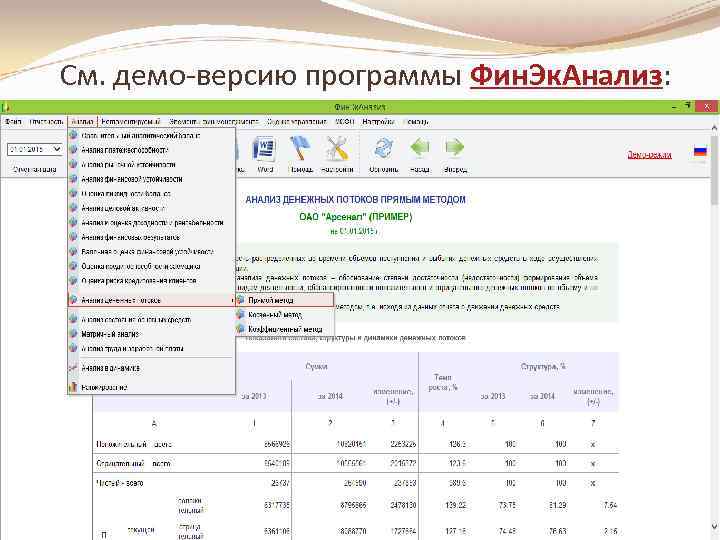Select Оценка кредитоспособности заемщика entry
Screen dimensions: 720x540
(152, 266)
